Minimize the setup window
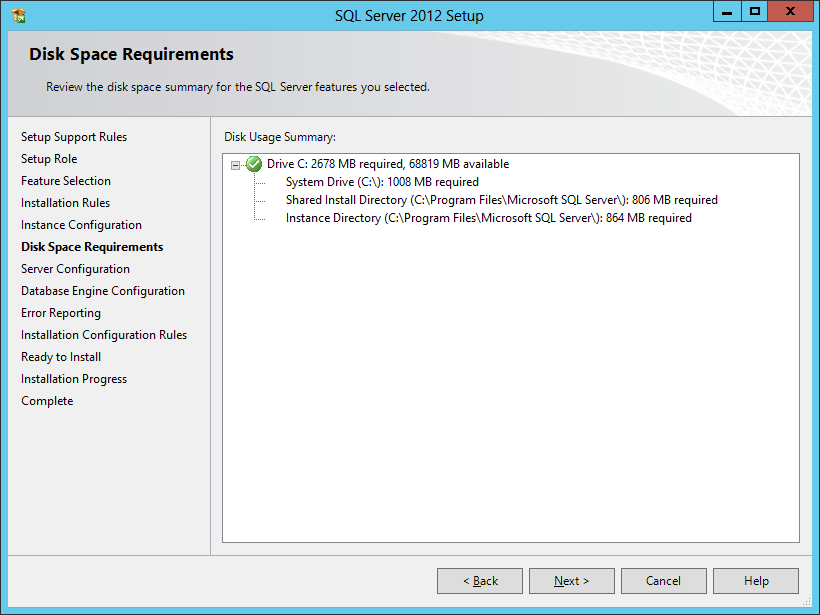 (x=727, y=12)
